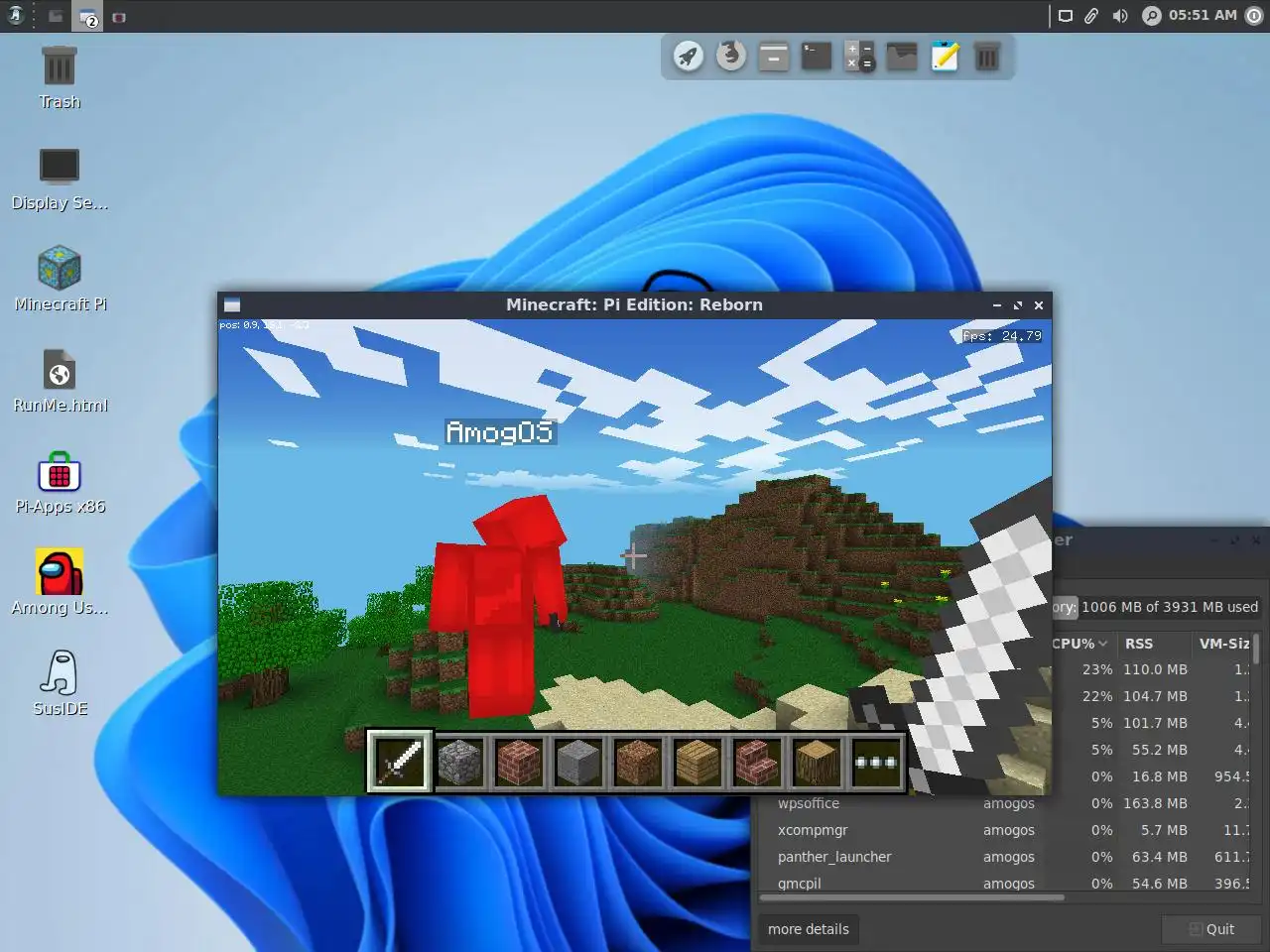Launch the Among Us desktop shortcut

tap(60, 583)
